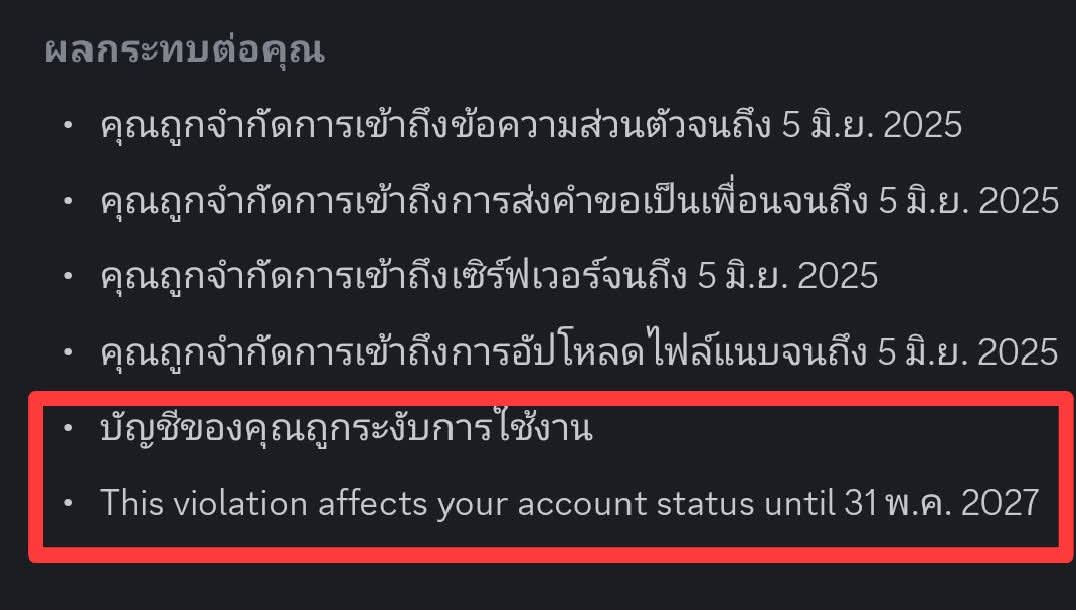This screenshot has width=1076, height=610.
Task: Click the bullet dot before the direct messages line
Action: tap(67, 125)
